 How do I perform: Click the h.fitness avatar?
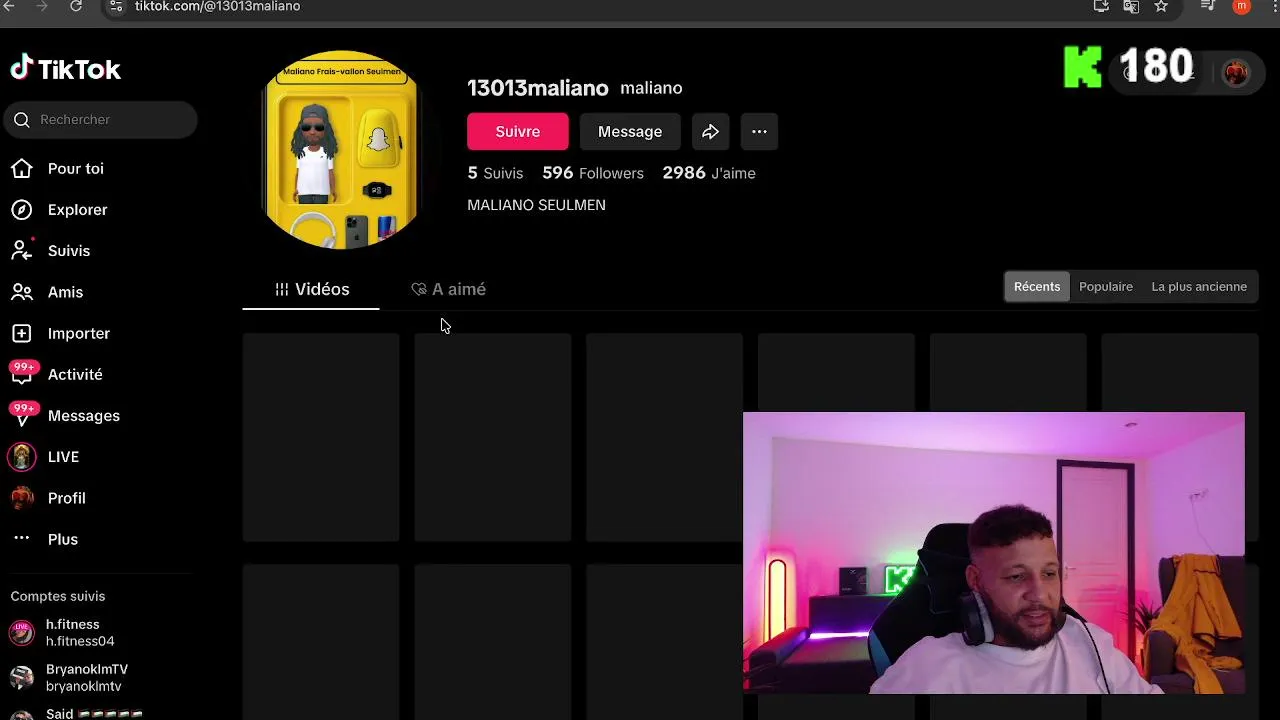pos(22,633)
